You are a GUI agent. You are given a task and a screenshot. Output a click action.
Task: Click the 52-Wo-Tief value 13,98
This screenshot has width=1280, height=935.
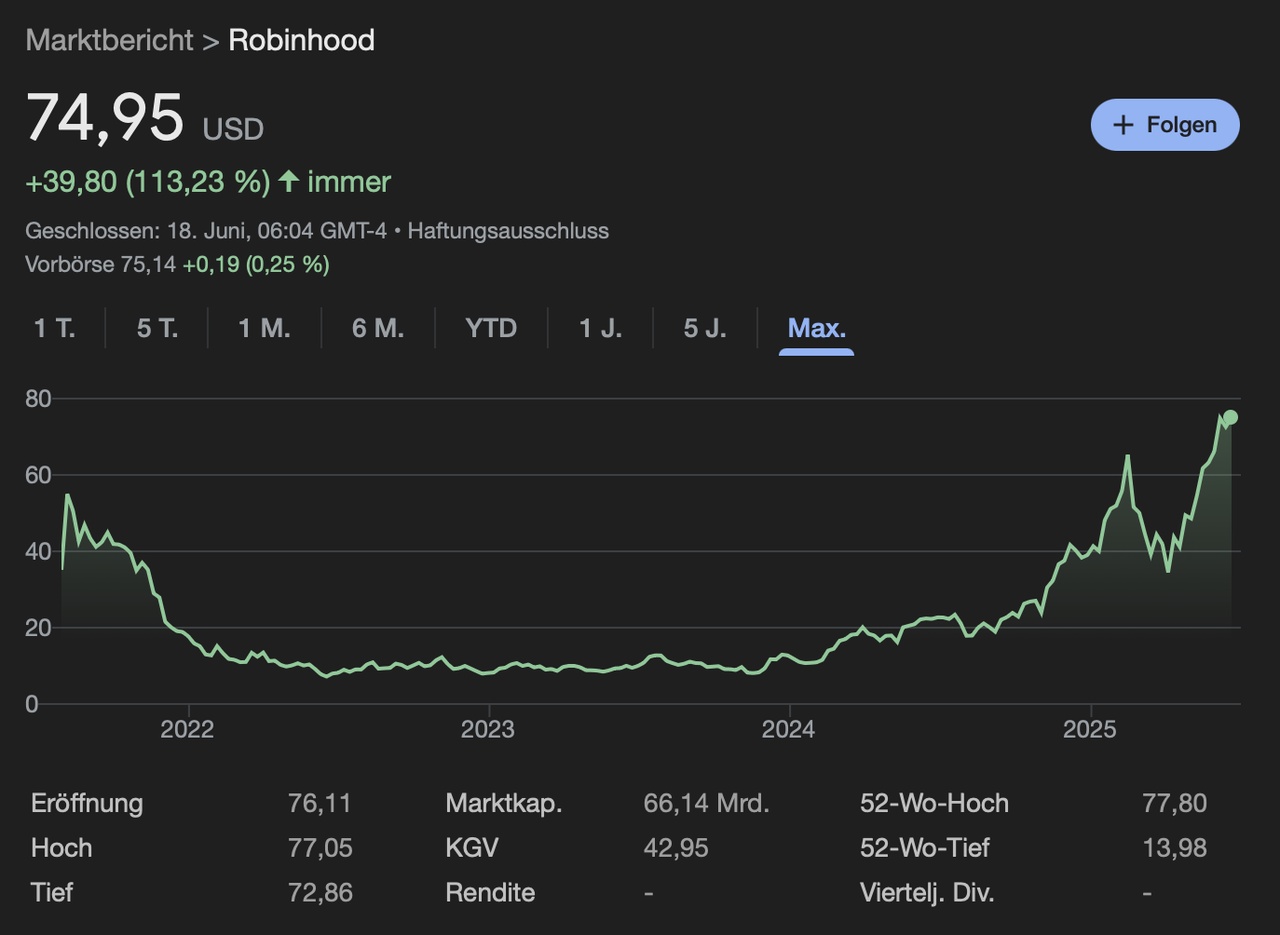pos(1174,848)
